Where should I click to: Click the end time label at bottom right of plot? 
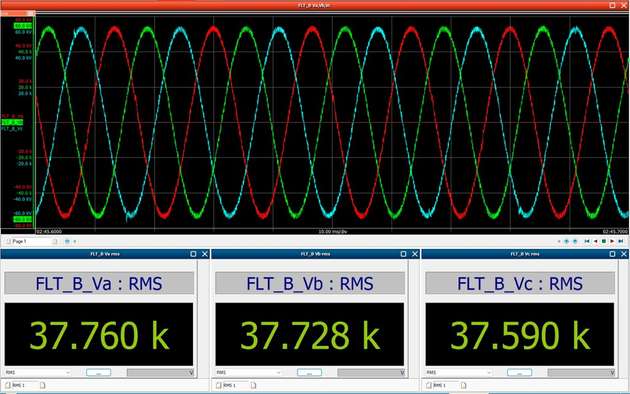click(615, 232)
